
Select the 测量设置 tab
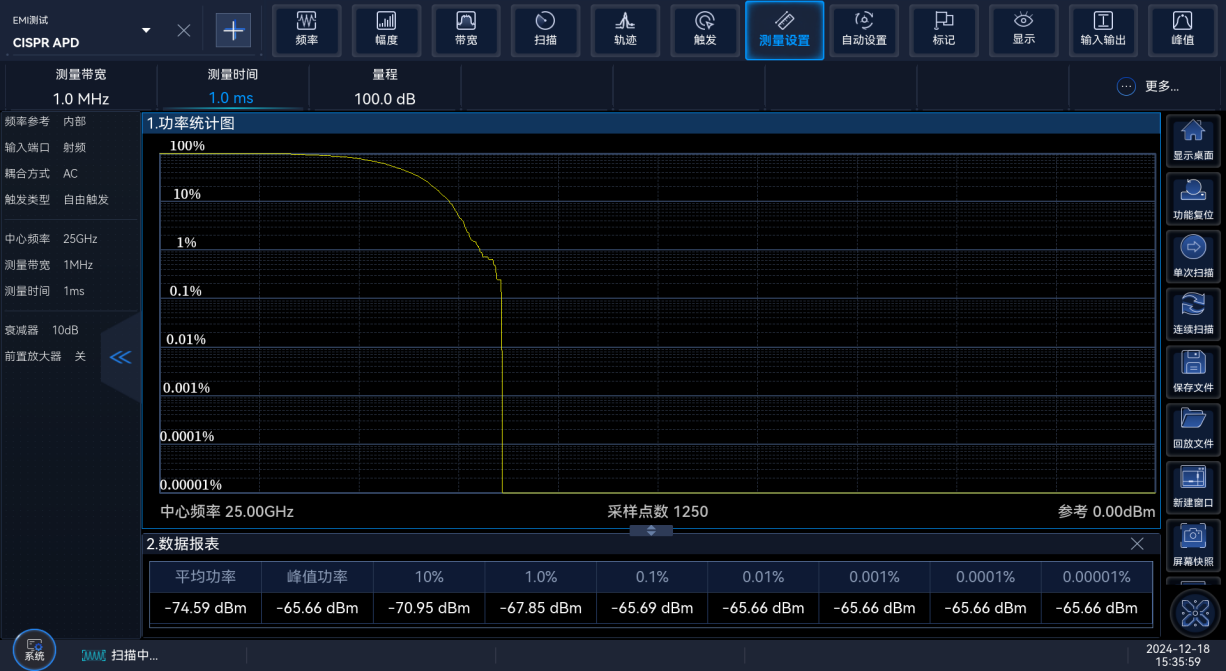point(784,30)
